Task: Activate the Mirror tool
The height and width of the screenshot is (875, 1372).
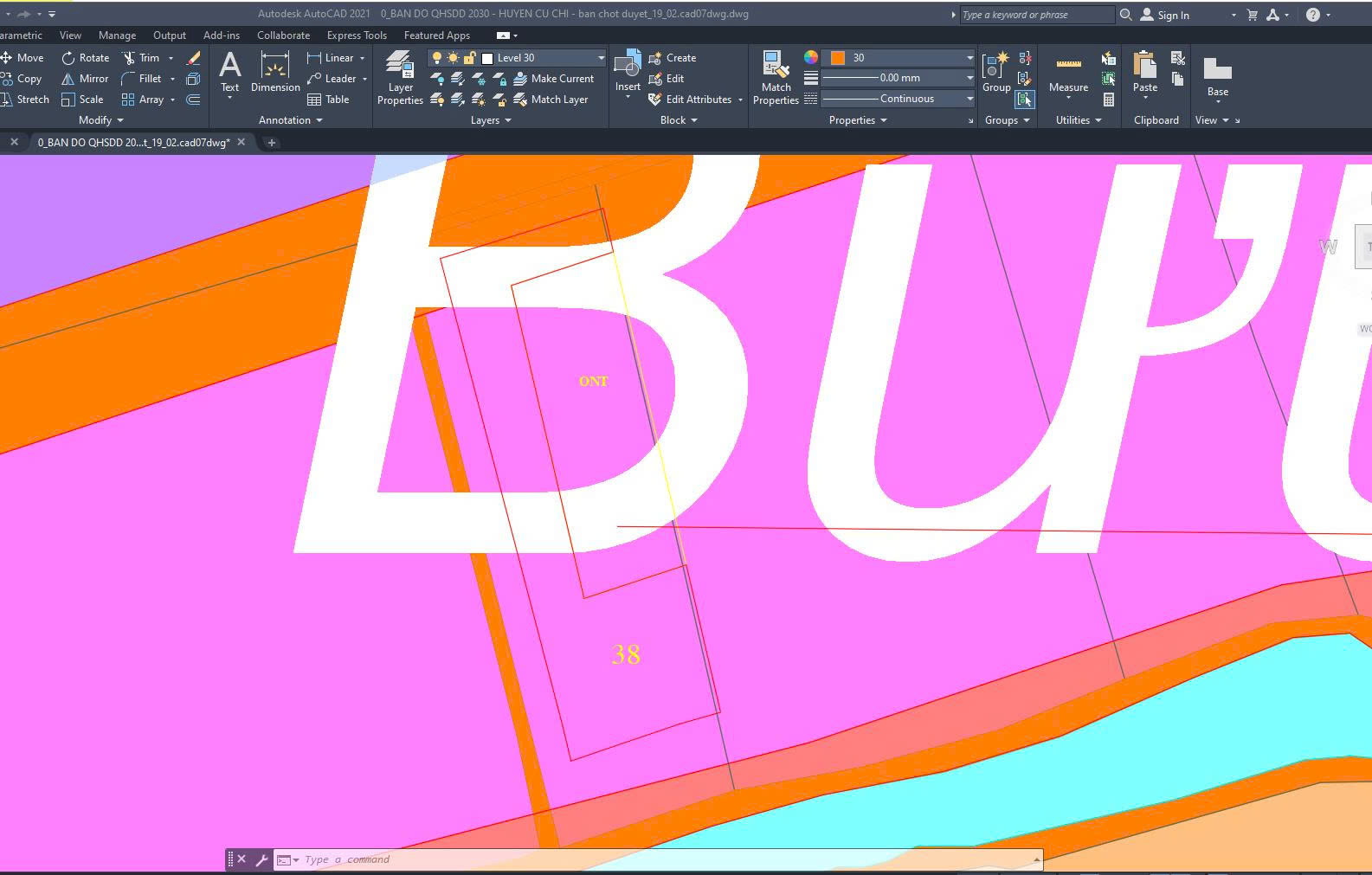Action: coord(85,79)
